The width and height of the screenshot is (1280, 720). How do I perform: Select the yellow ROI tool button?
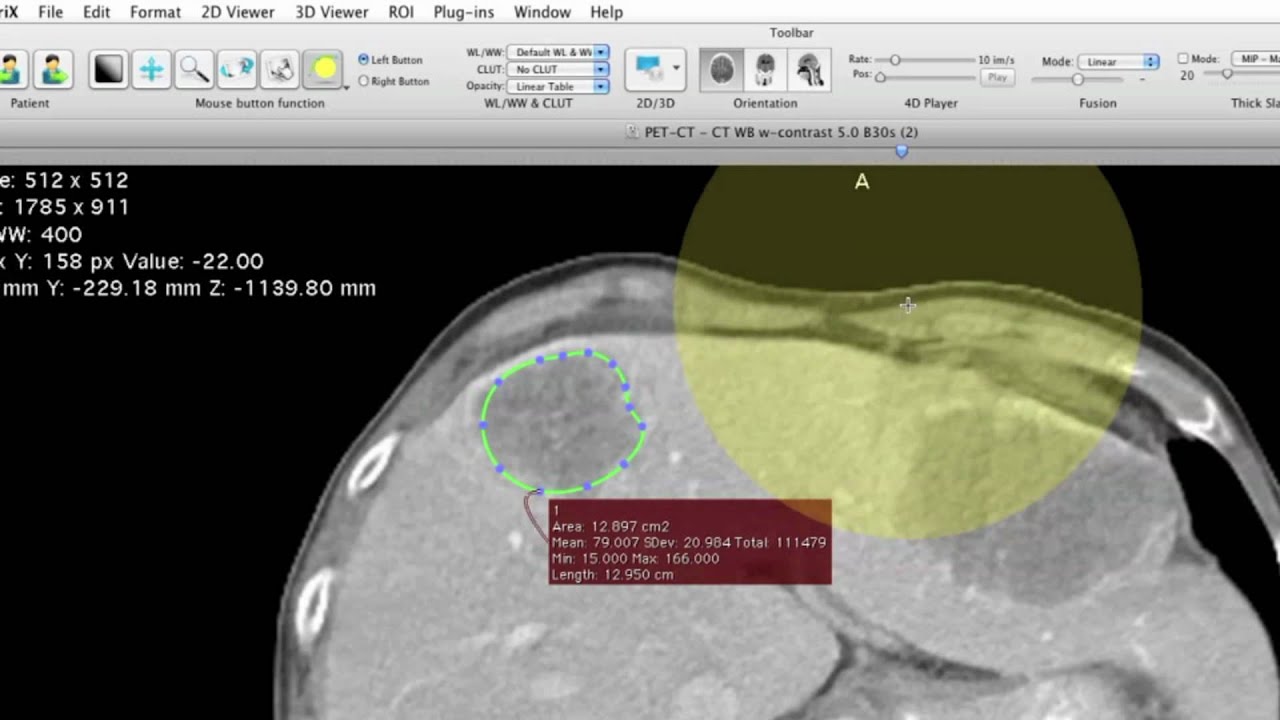[x=323, y=69]
